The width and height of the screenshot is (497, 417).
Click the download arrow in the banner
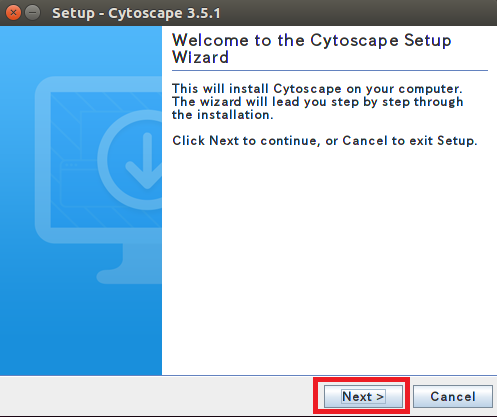[x=145, y=161]
